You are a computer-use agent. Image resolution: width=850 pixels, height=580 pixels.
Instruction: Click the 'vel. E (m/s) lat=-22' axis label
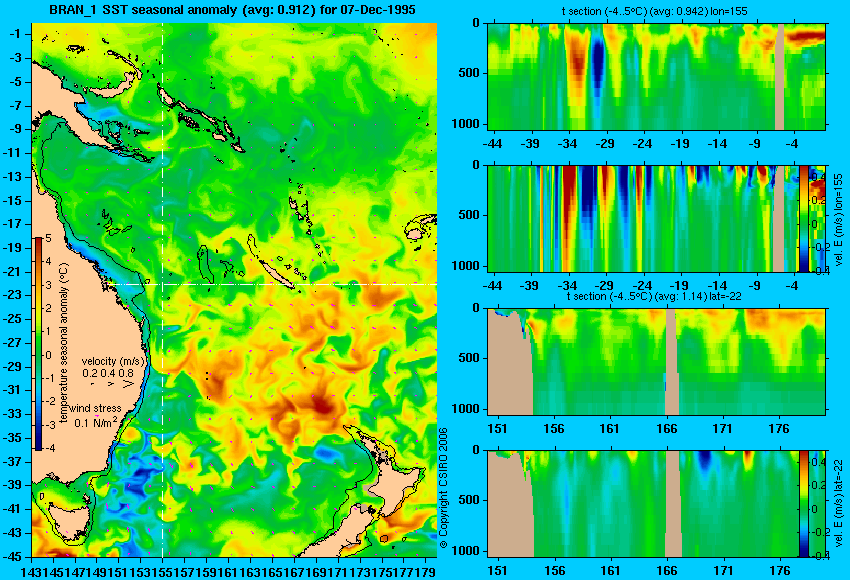pos(838,506)
